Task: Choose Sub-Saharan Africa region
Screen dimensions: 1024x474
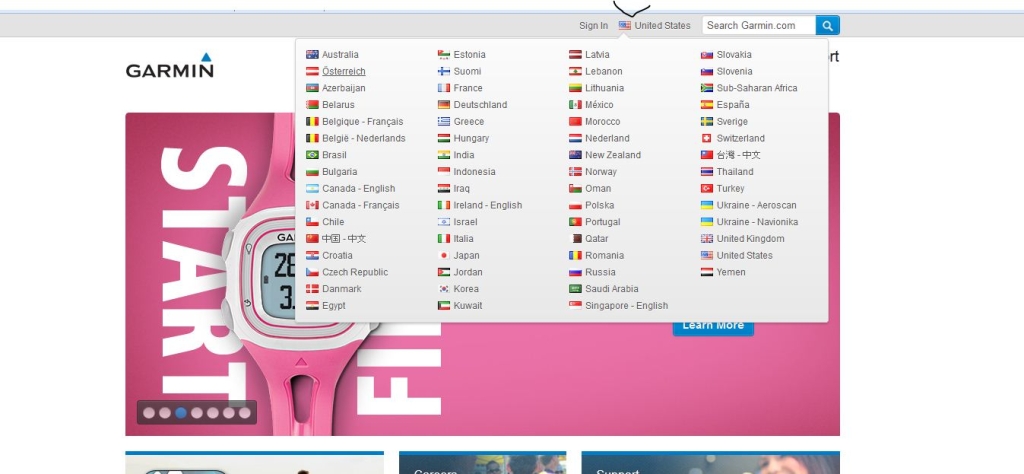Action: pos(757,88)
